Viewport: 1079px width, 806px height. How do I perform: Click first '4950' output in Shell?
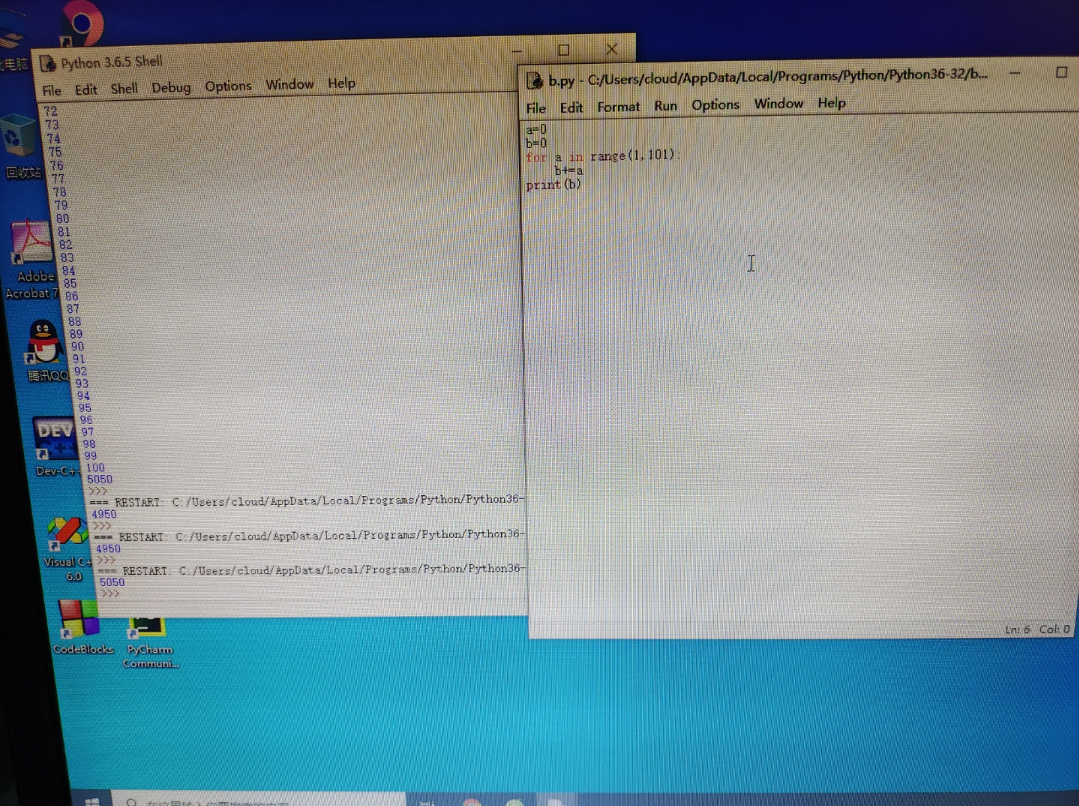click(104, 514)
